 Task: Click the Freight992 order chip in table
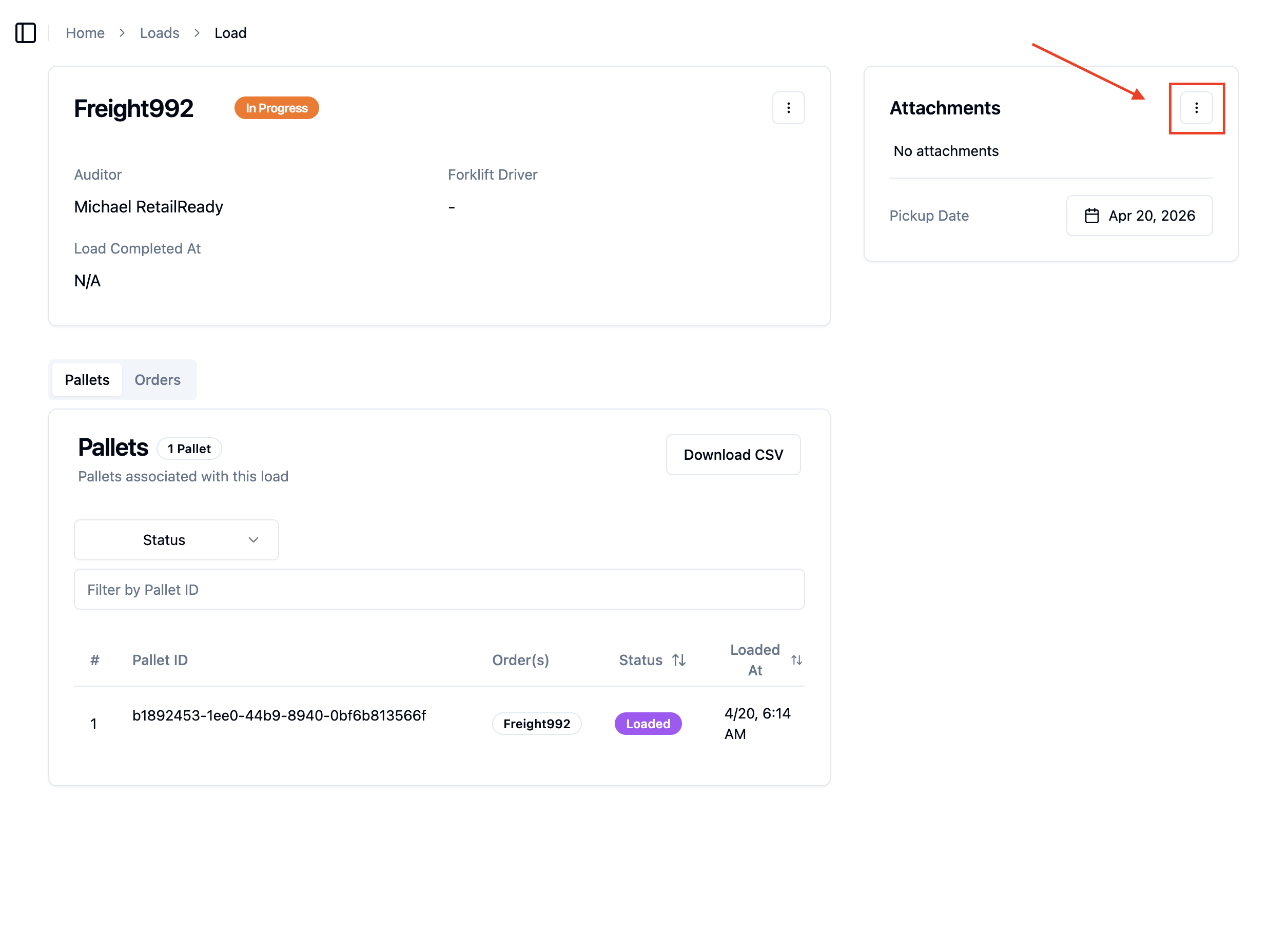coord(537,724)
